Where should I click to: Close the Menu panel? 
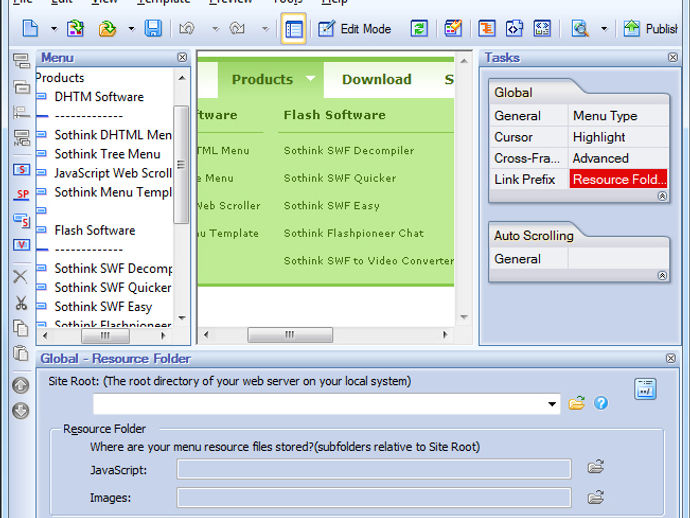[x=182, y=58]
